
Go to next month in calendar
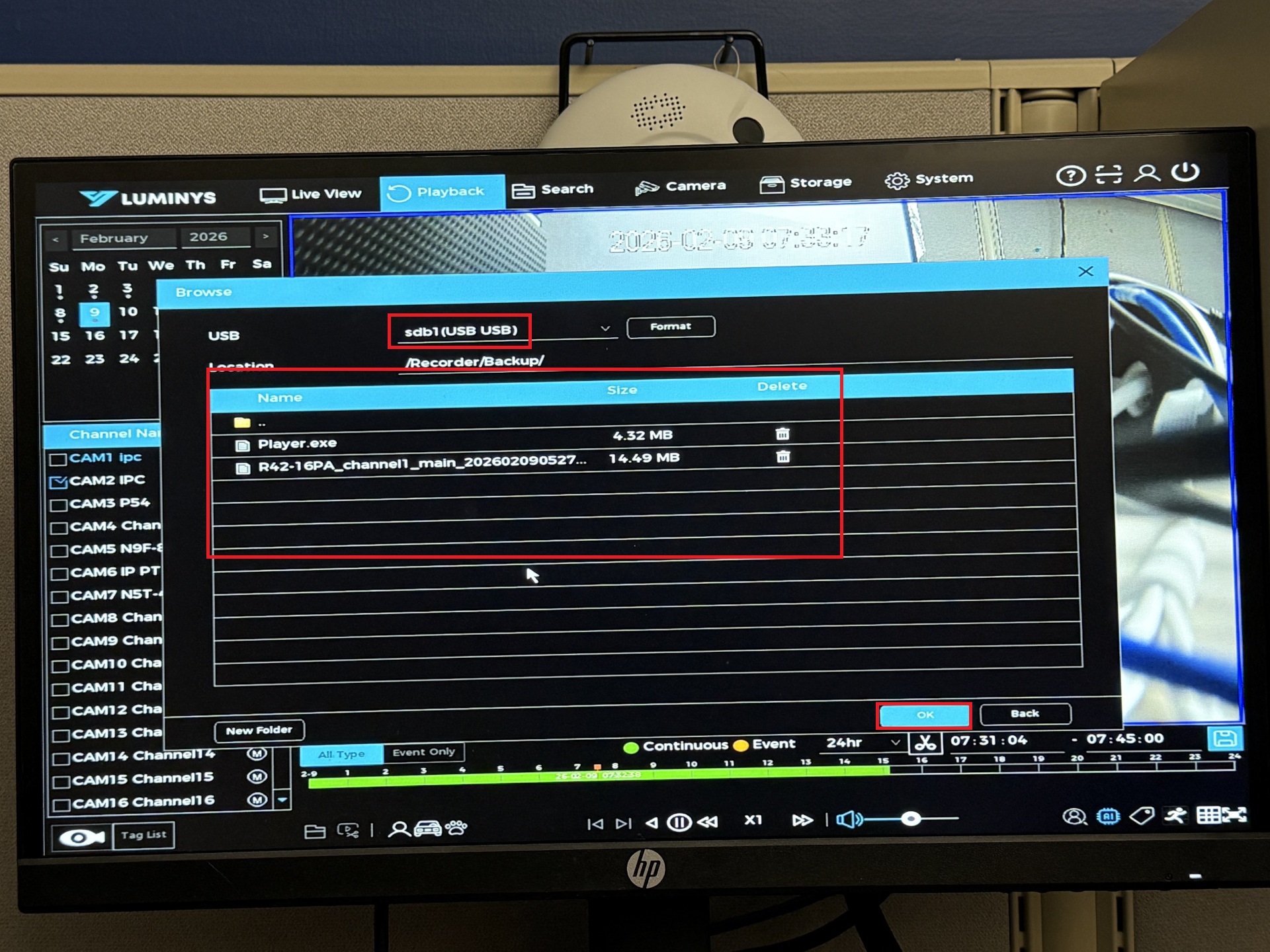(266, 236)
